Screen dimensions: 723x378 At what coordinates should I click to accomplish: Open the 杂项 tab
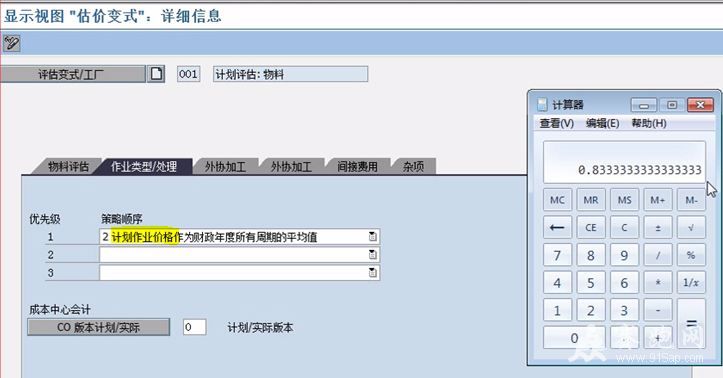click(x=413, y=166)
